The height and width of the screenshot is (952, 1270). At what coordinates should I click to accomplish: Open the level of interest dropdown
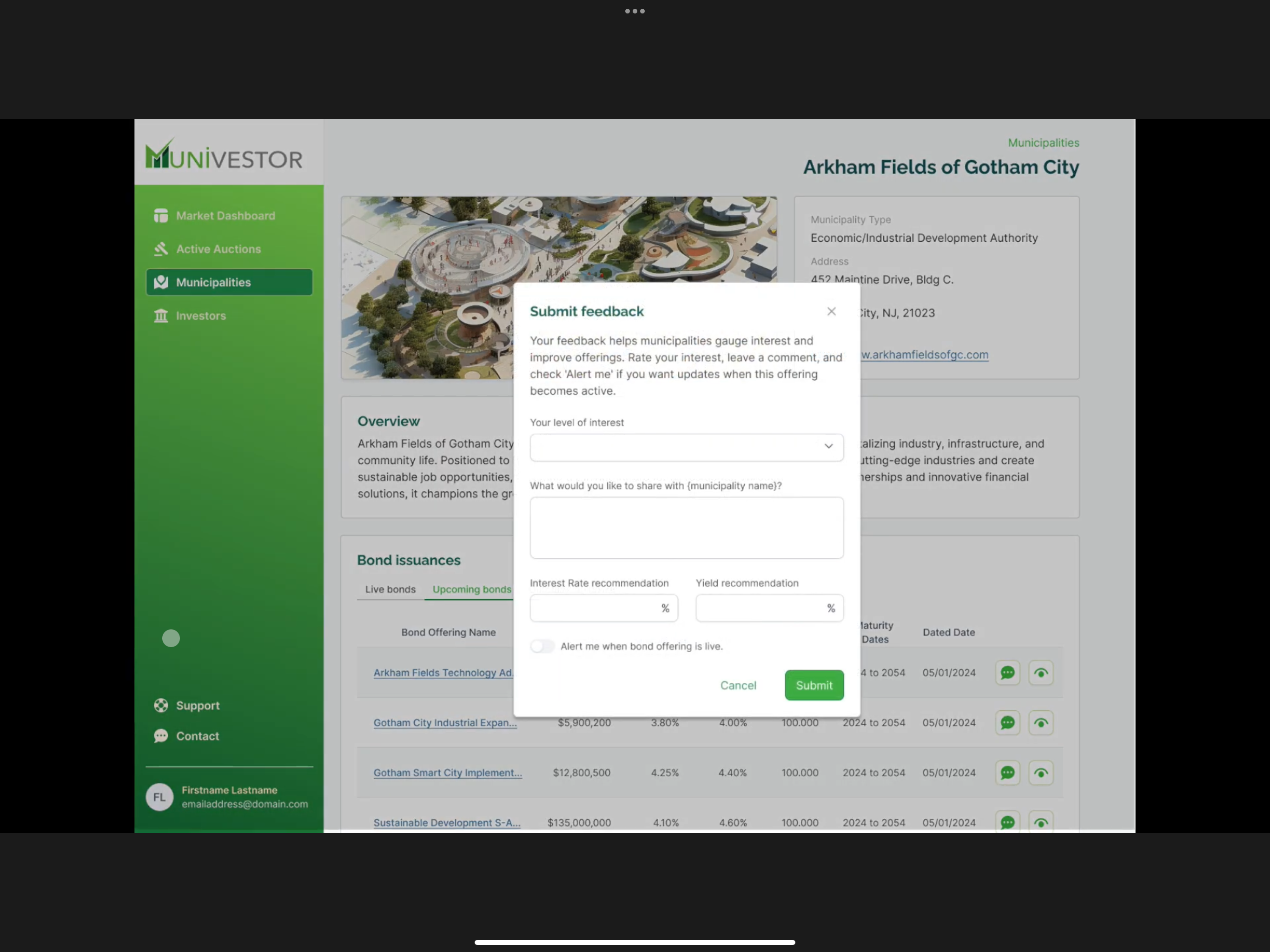pyautogui.click(x=677, y=447)
